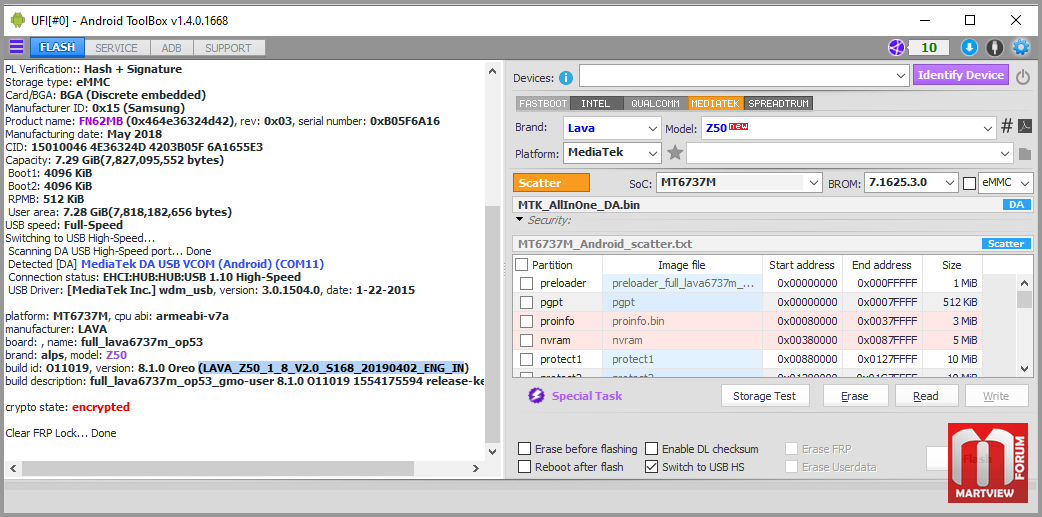Viewport: 1042px width, 517px height.
Task: Switch to the FLASH tab
Action: click(x=57, y=48)
